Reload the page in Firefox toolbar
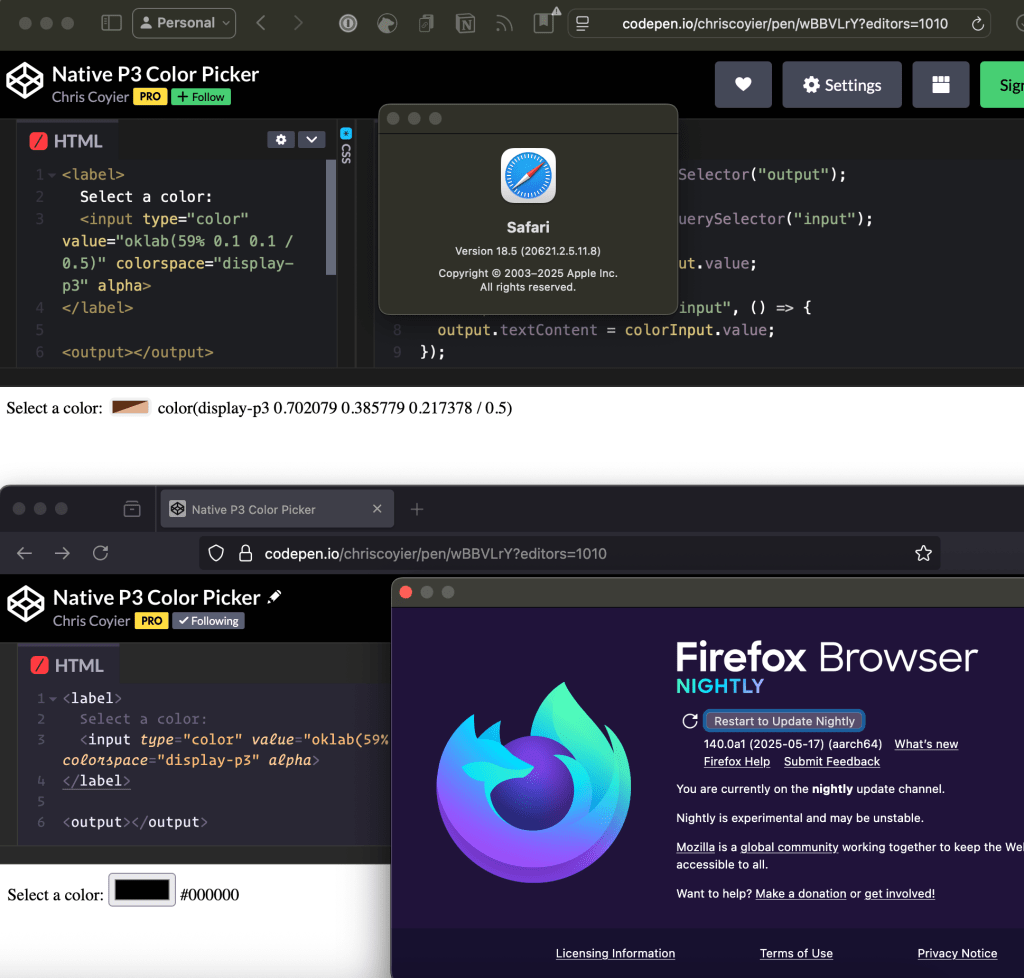The height and width of the screenshot is (978, 1024). tap(100, 553)
